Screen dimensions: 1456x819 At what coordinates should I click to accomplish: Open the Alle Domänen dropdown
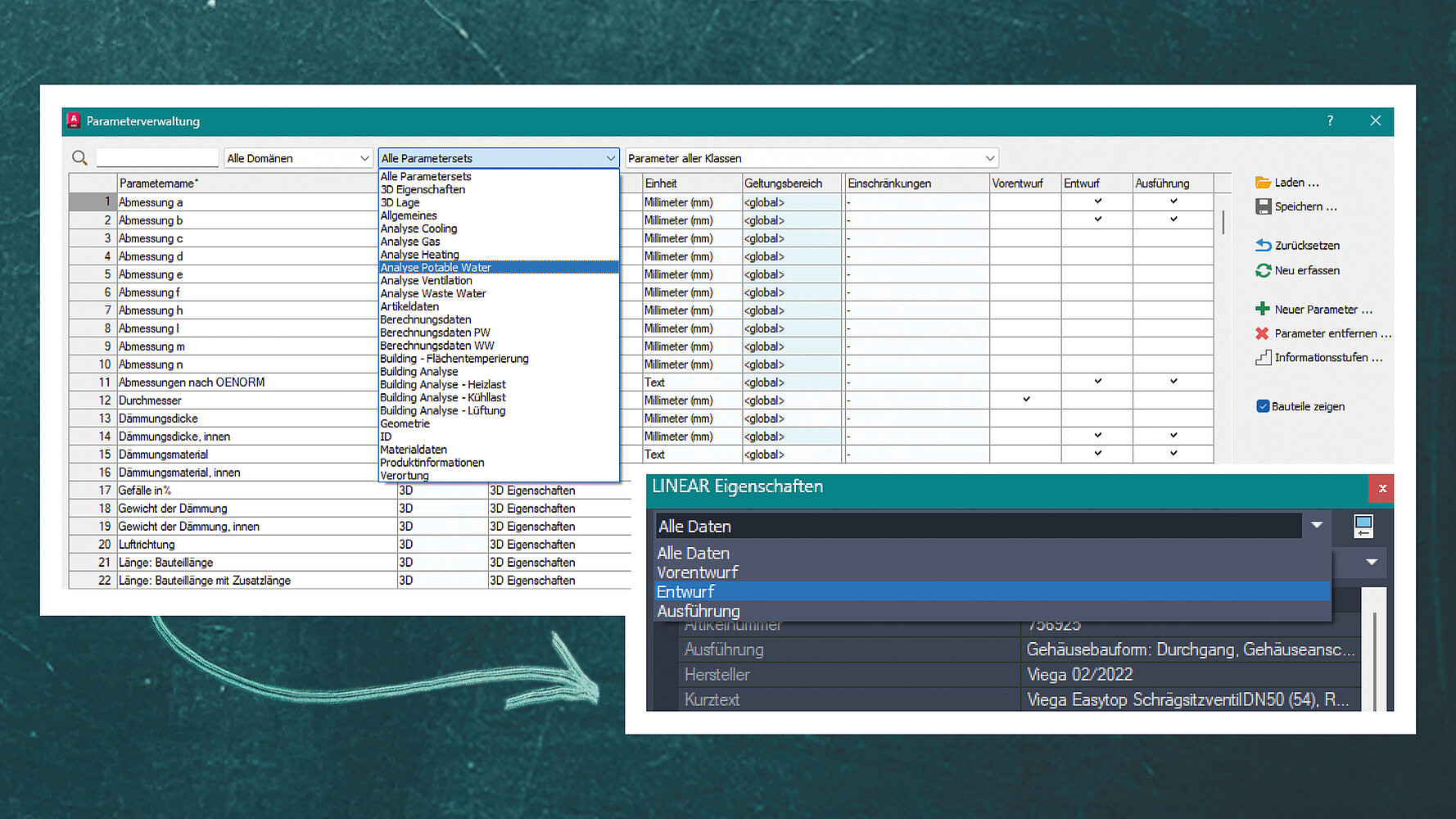point(298,158)
